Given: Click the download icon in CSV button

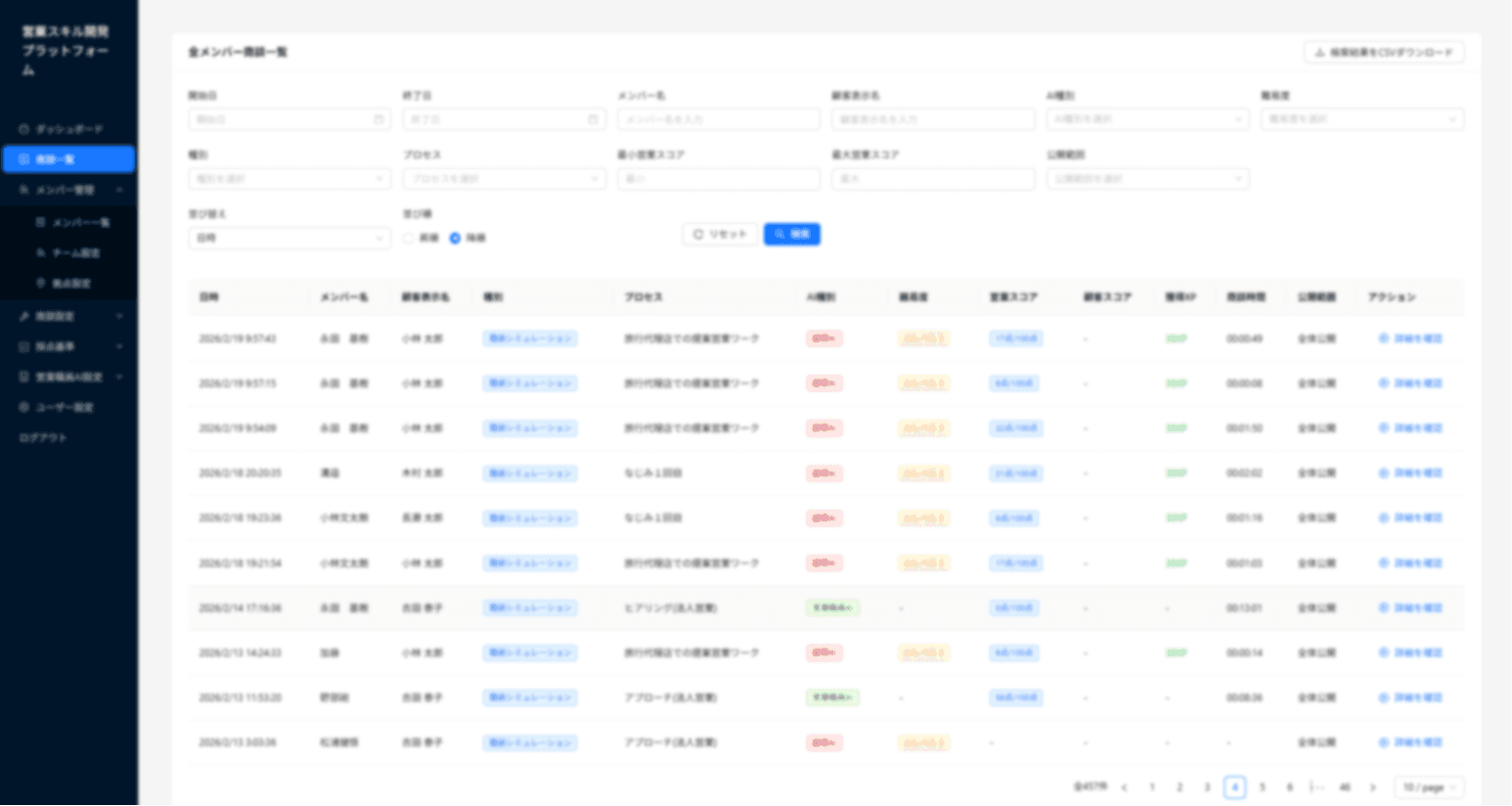Looking at the screenshot, I should click(1319, 53).
